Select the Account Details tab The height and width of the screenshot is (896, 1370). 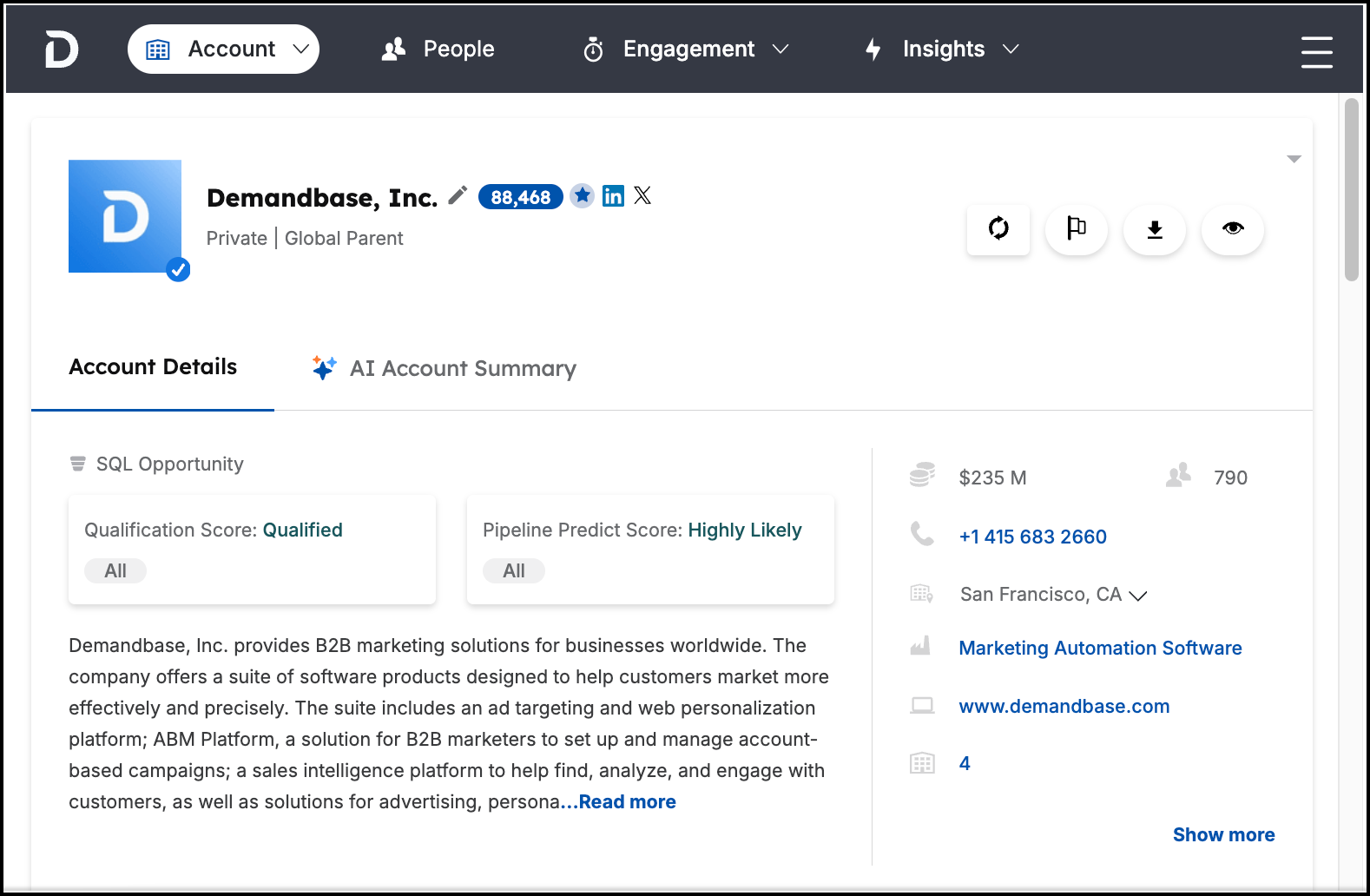[x=153, y=367]
